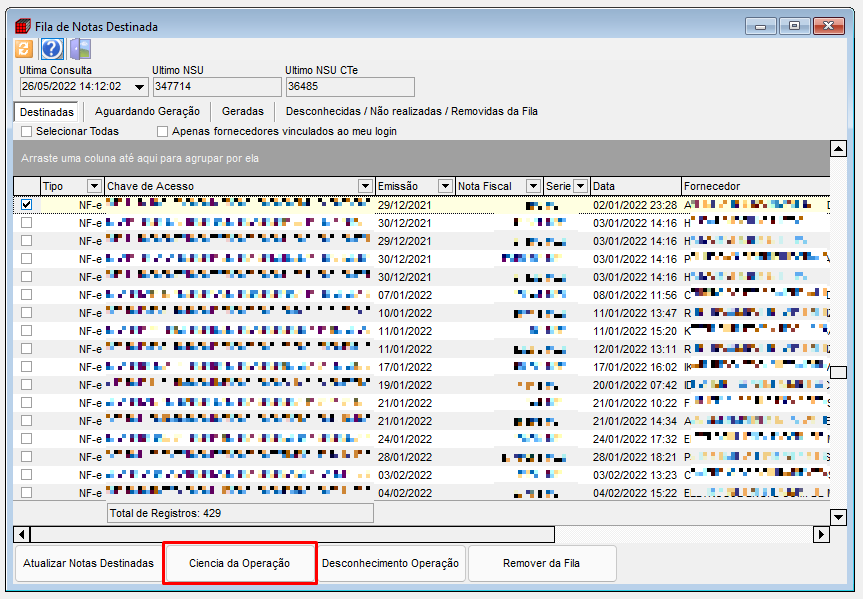
Task: Toggle the Selecionar Todas checkbox
Action: (26, 132)
